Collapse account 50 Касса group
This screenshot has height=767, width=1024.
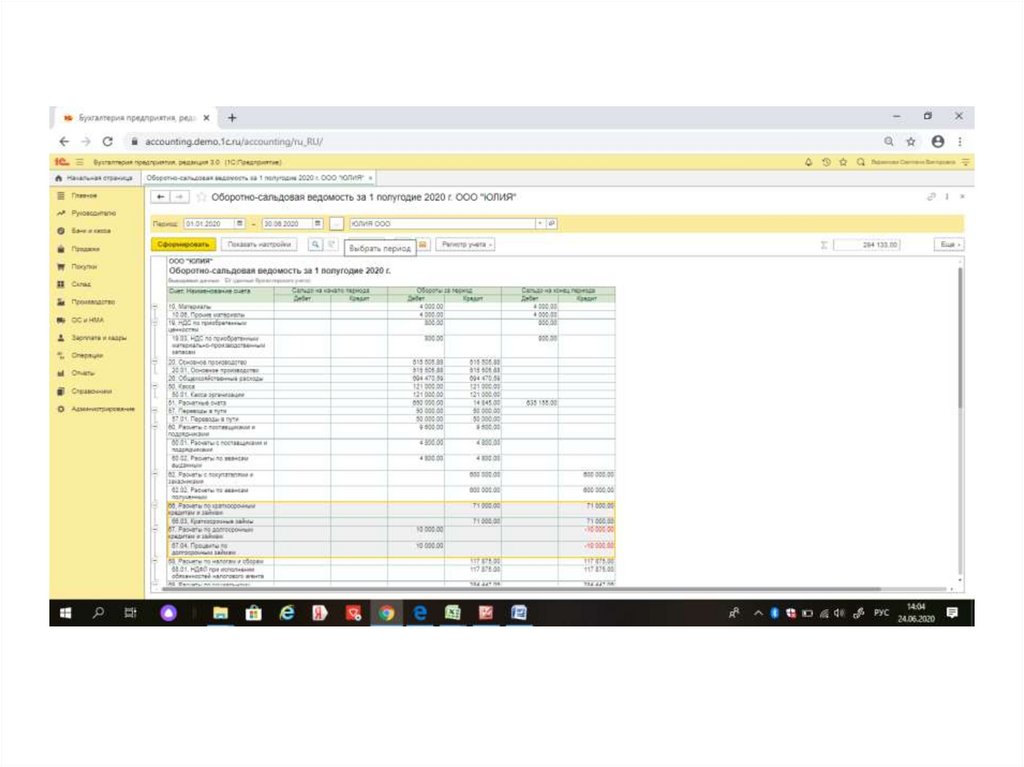155,387
